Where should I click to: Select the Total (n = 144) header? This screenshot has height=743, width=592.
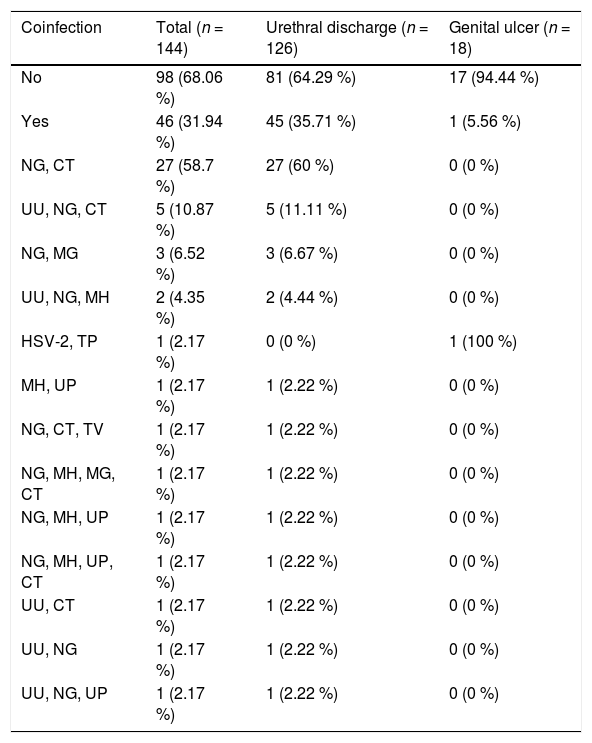190,38
